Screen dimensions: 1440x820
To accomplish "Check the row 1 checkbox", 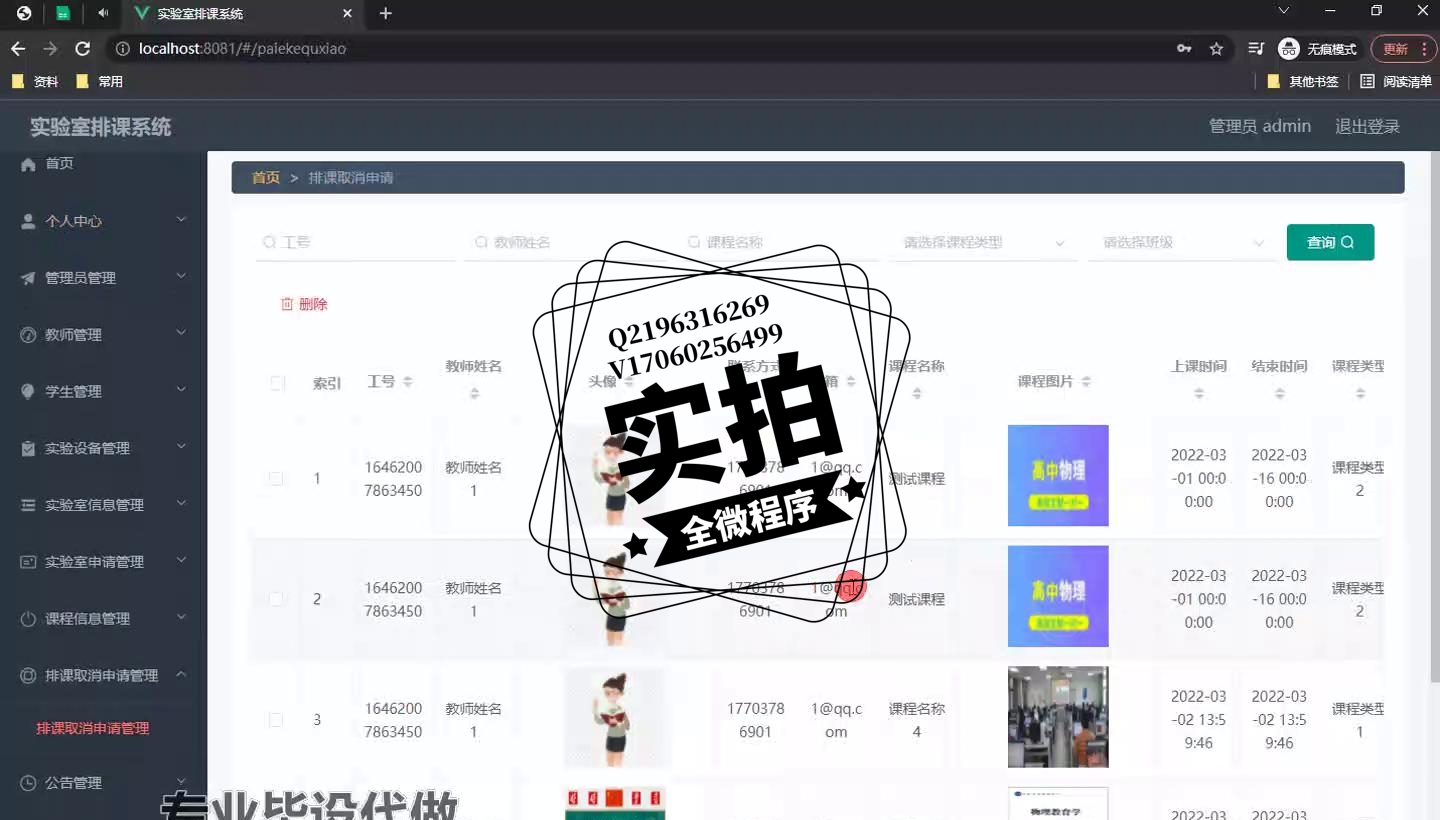I will [276, 479].
